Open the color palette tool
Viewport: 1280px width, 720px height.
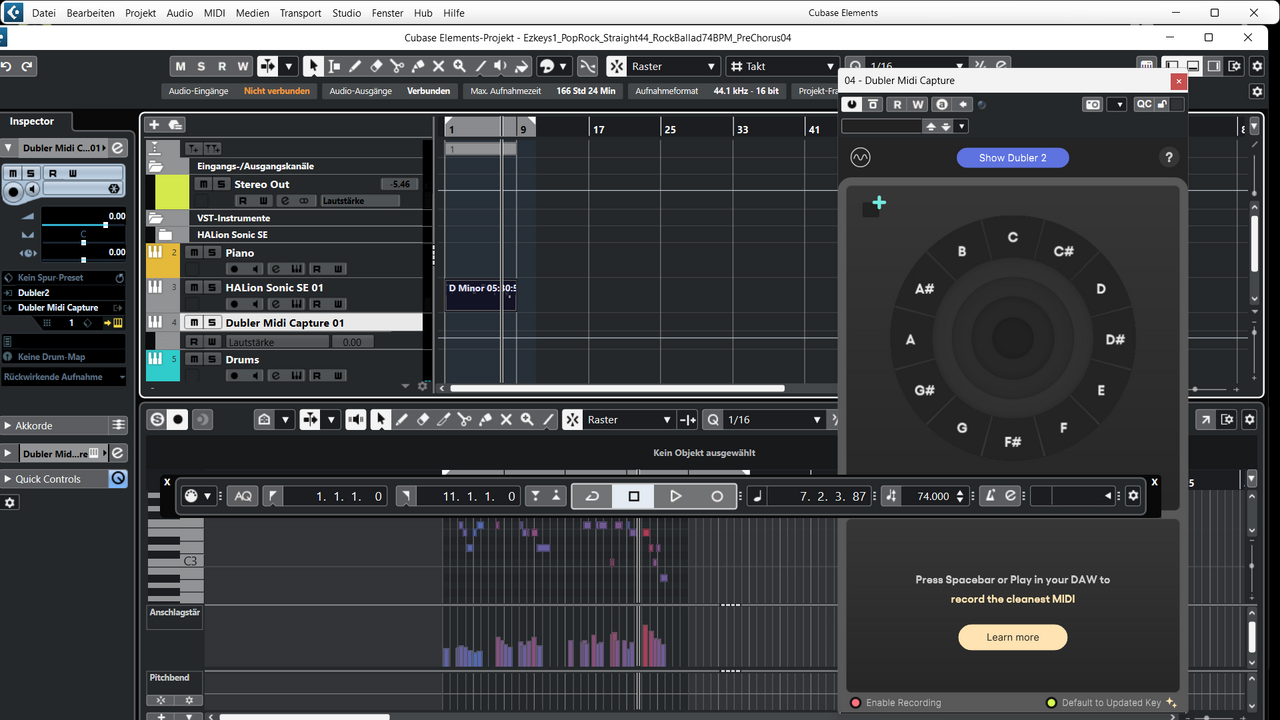click(548, 66)
